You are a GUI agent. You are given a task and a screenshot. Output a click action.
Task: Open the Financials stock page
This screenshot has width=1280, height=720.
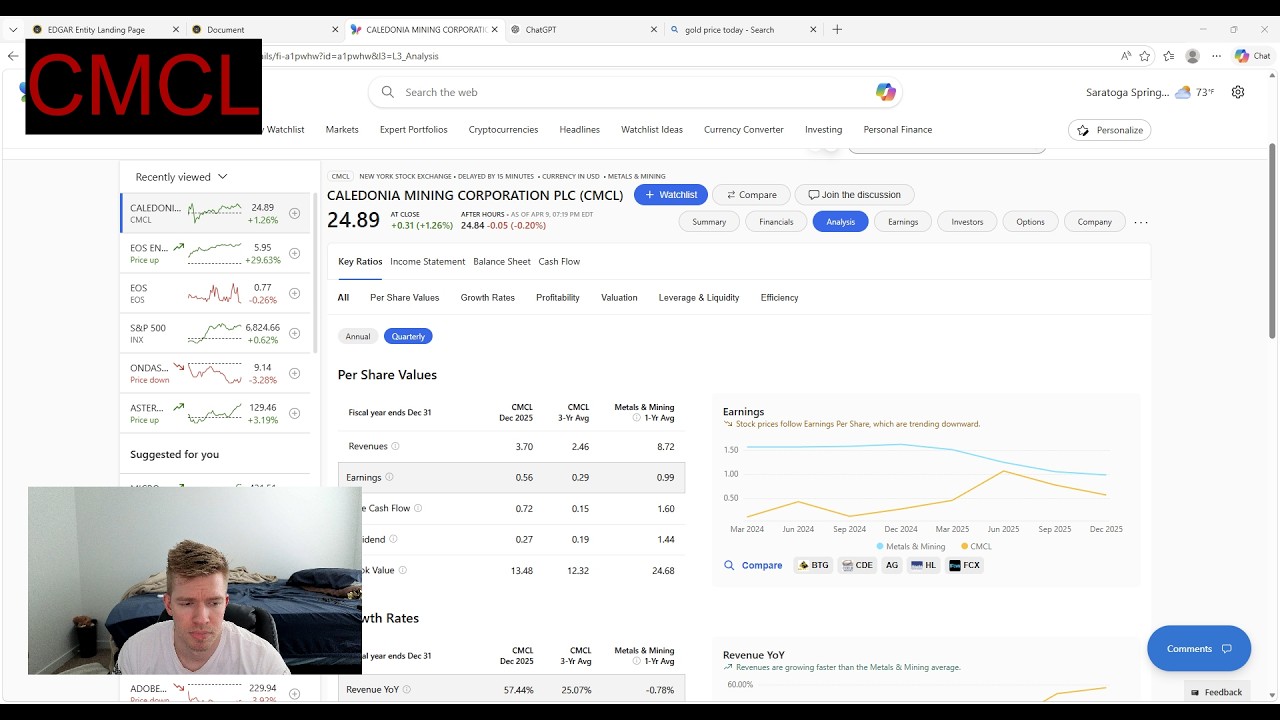(776, 222)
